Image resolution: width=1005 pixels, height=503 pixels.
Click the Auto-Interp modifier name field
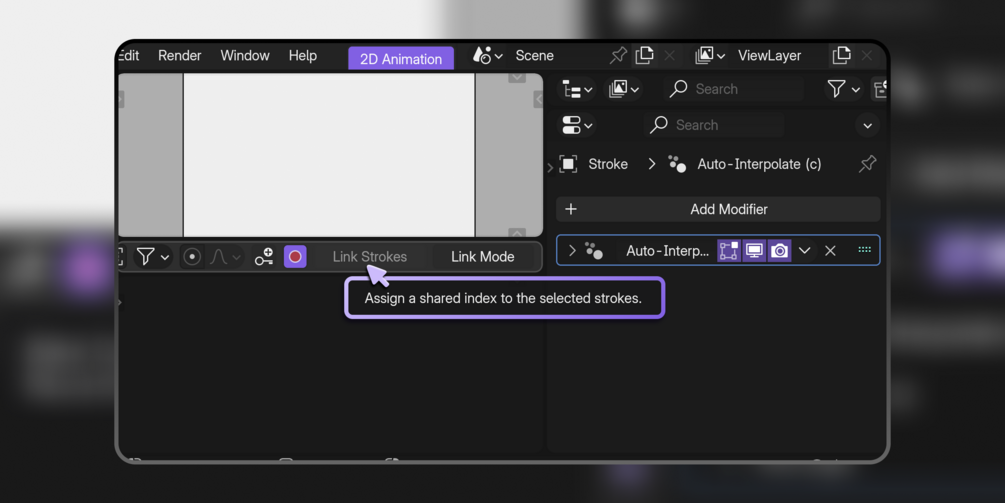point(667,251)
